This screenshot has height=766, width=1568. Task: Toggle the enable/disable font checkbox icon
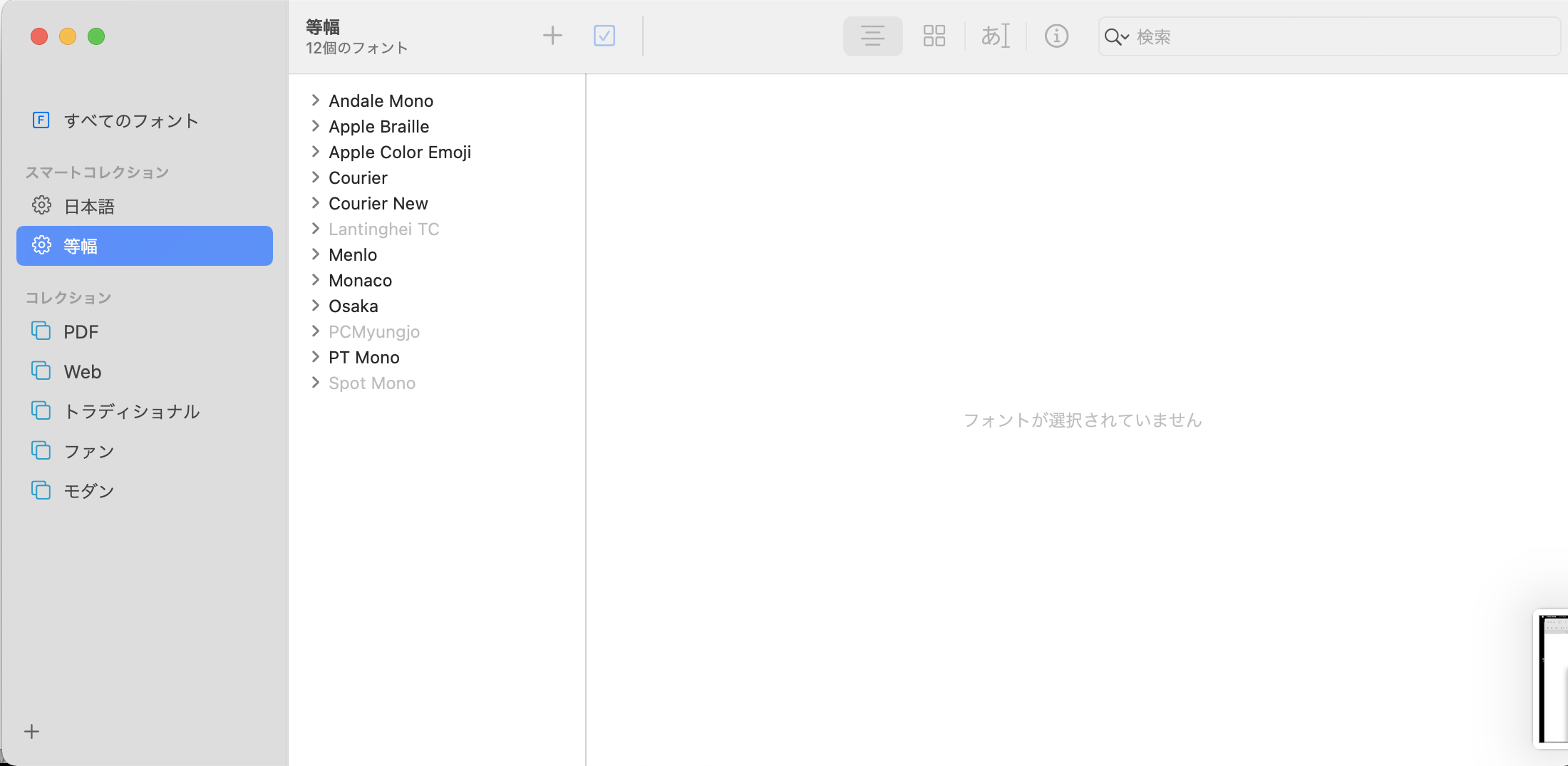604,36
